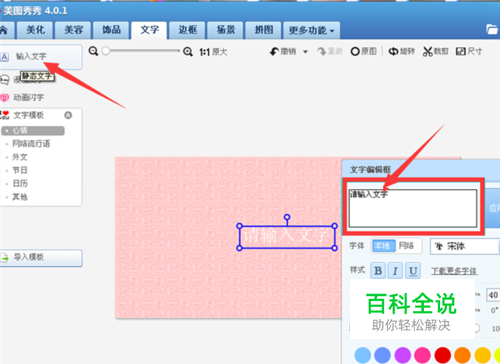
Task: Toggle italic I style
Action: pyautogui.click(x=395, y=271)
